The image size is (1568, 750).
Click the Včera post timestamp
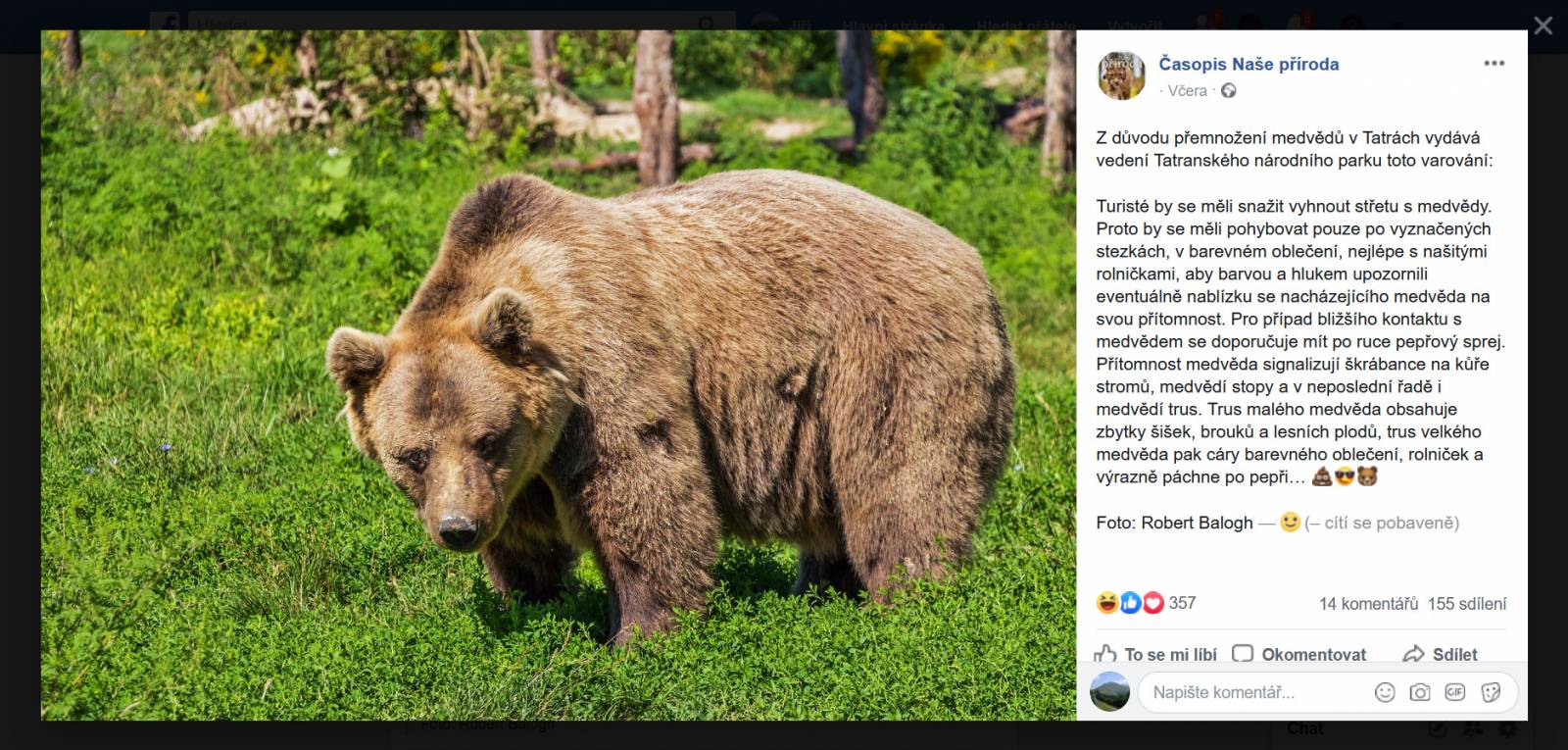(x=1187, y=90)
